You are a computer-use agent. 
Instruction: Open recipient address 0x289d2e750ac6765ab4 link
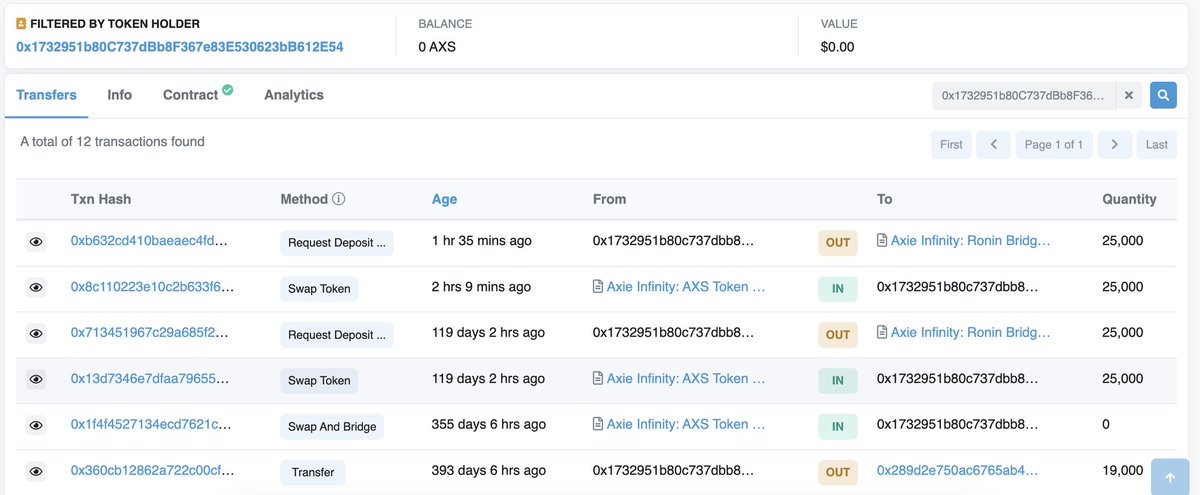click(958, 471)
